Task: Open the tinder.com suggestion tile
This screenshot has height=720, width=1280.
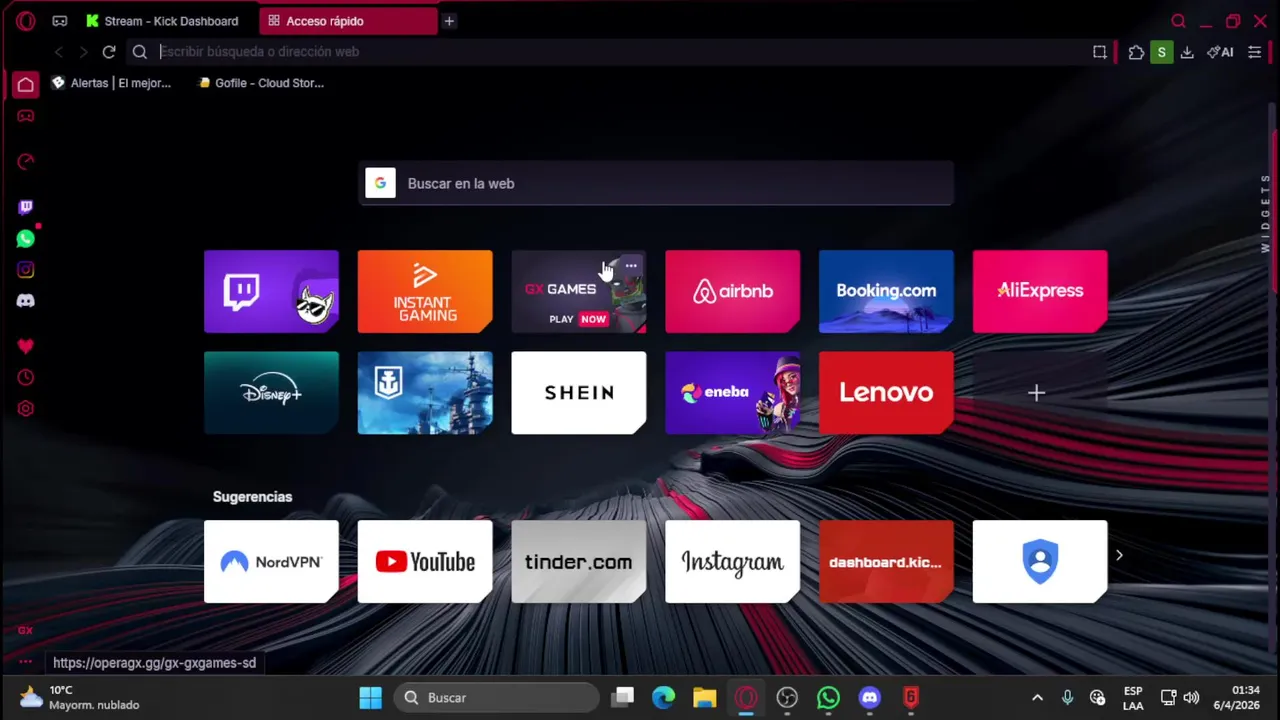Action: [x=579, y=562]
